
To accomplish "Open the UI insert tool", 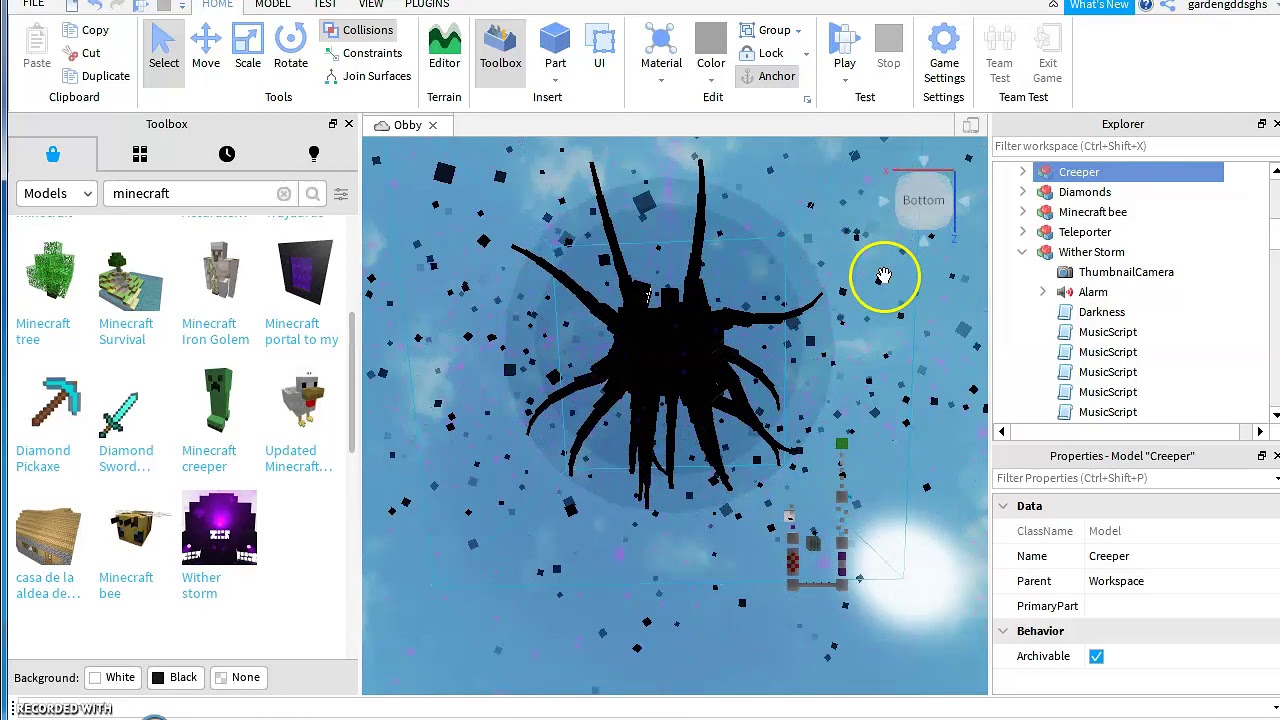I will 599,48.
